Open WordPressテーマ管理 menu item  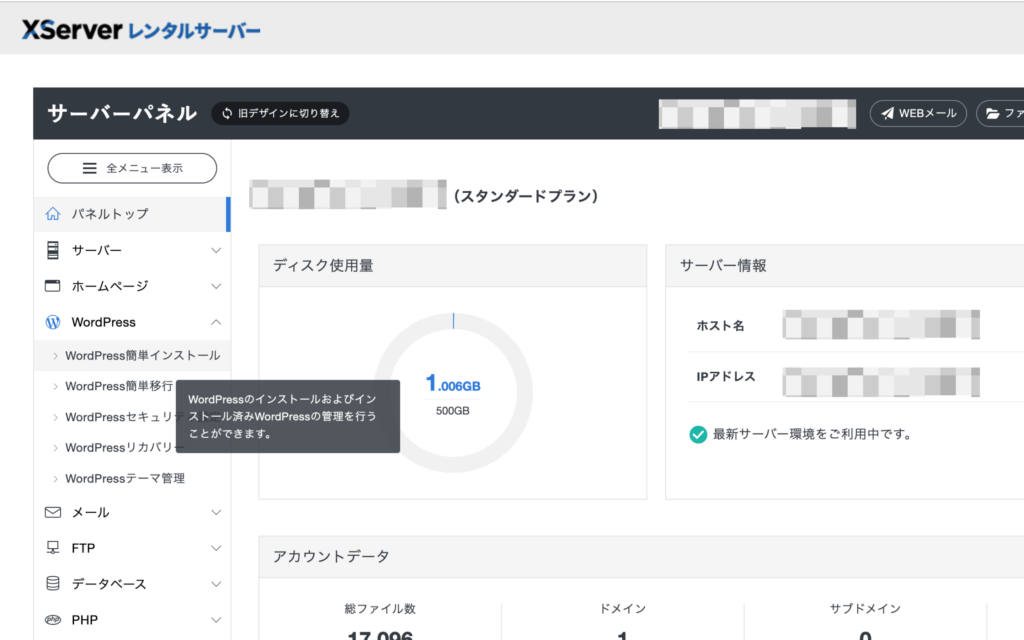point(125,478)
